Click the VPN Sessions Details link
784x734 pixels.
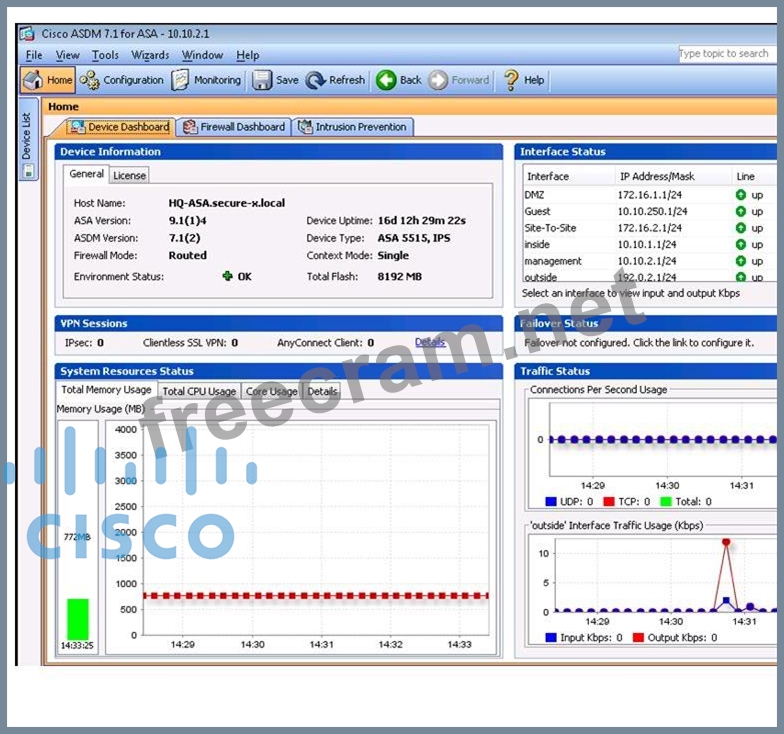430,342
